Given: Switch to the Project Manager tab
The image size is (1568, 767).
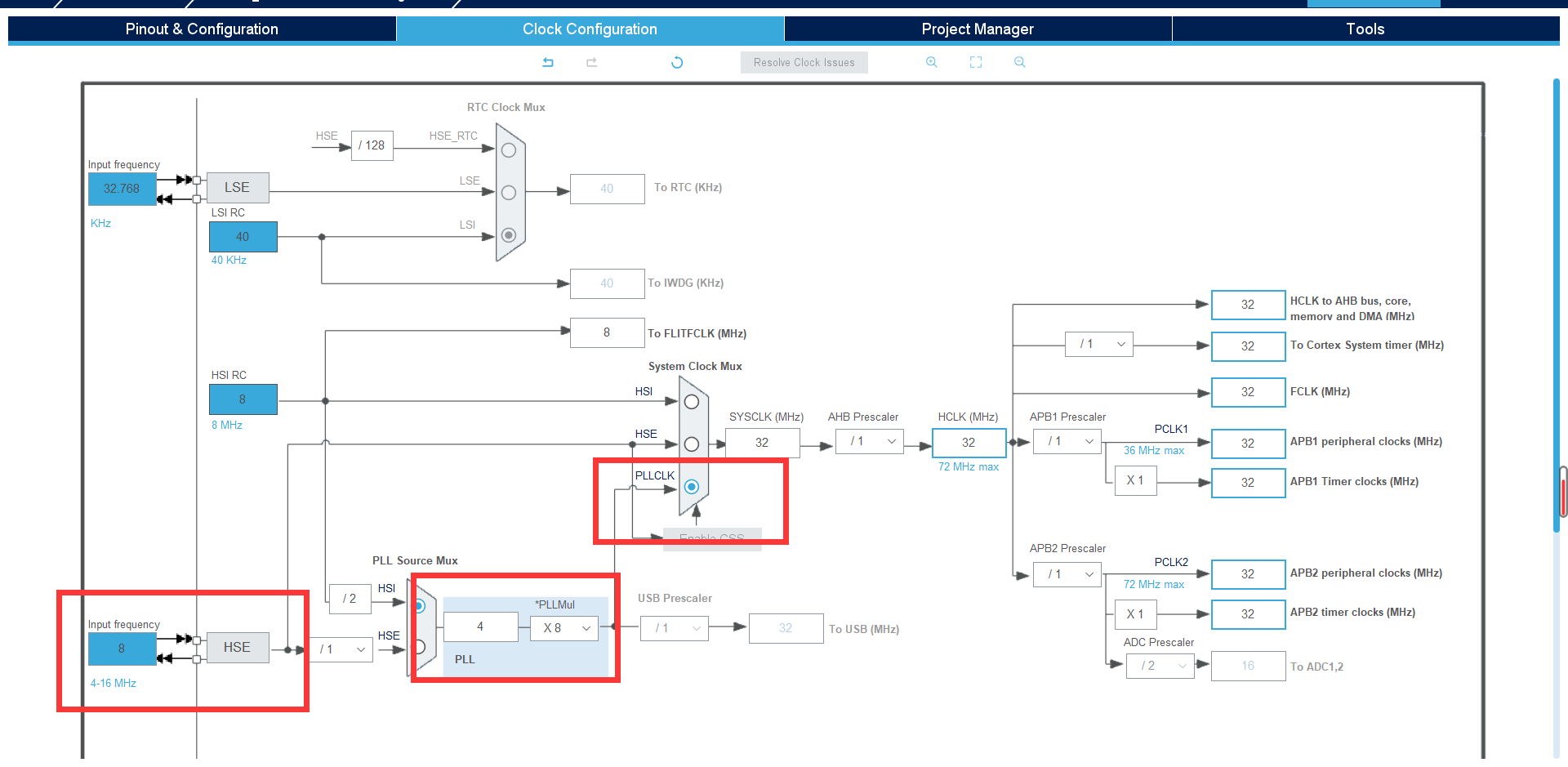Looking at the screenshot, I should click(978, 29).
